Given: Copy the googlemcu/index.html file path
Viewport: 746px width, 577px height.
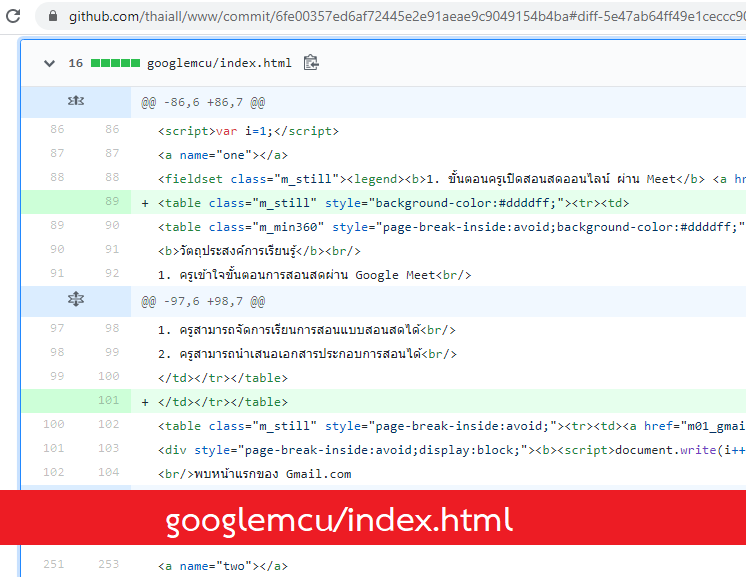Looking at the screenshot, I should coord(311,63).
